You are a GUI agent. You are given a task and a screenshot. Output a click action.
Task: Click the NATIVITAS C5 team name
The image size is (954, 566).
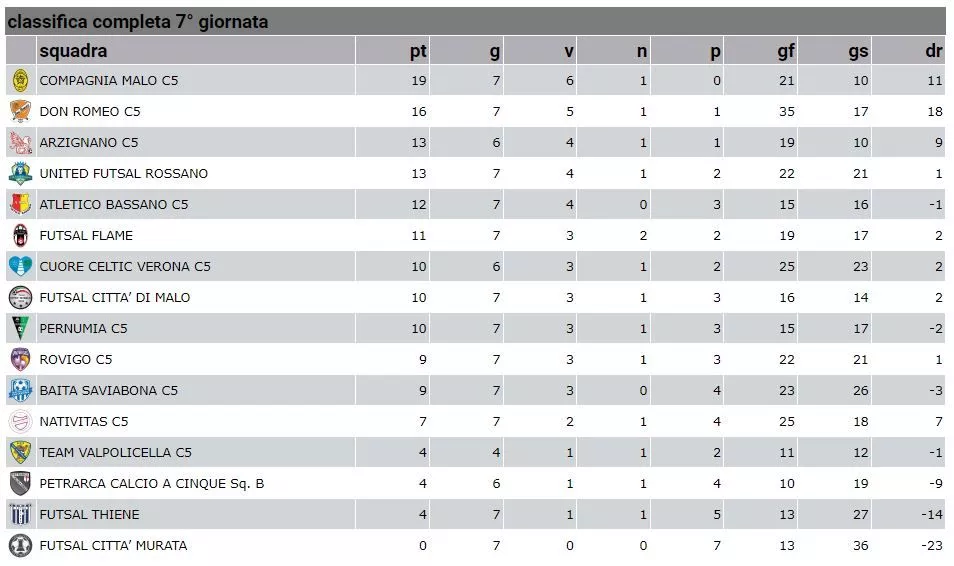point(84,422)
